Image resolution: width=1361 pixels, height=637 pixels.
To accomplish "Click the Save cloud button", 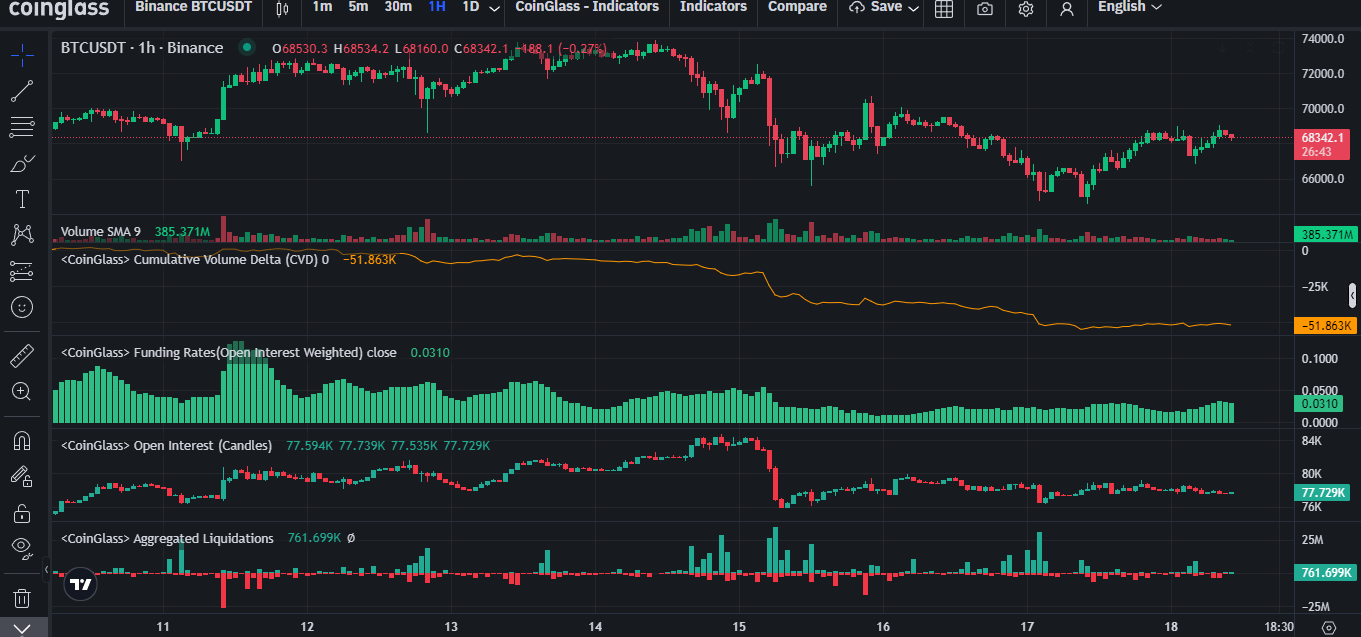I will 875,7.
